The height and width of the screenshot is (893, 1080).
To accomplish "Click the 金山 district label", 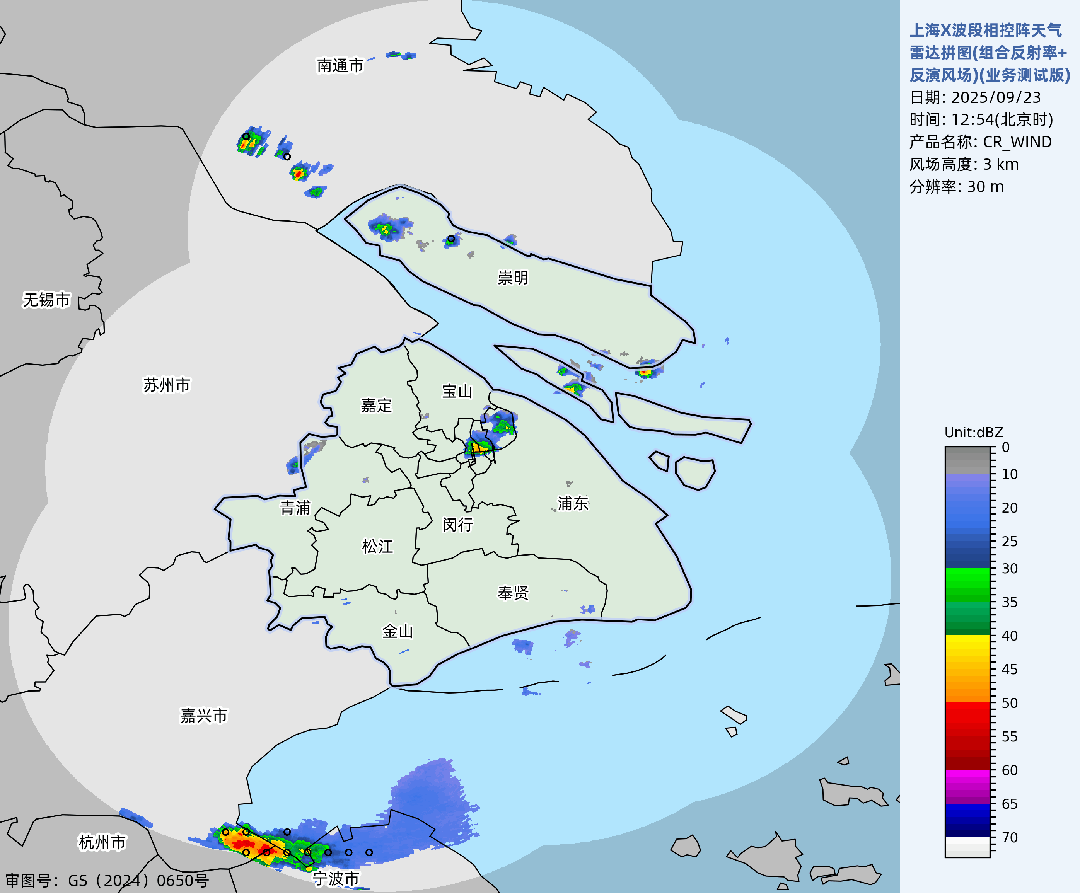I will tap(397, 631).
